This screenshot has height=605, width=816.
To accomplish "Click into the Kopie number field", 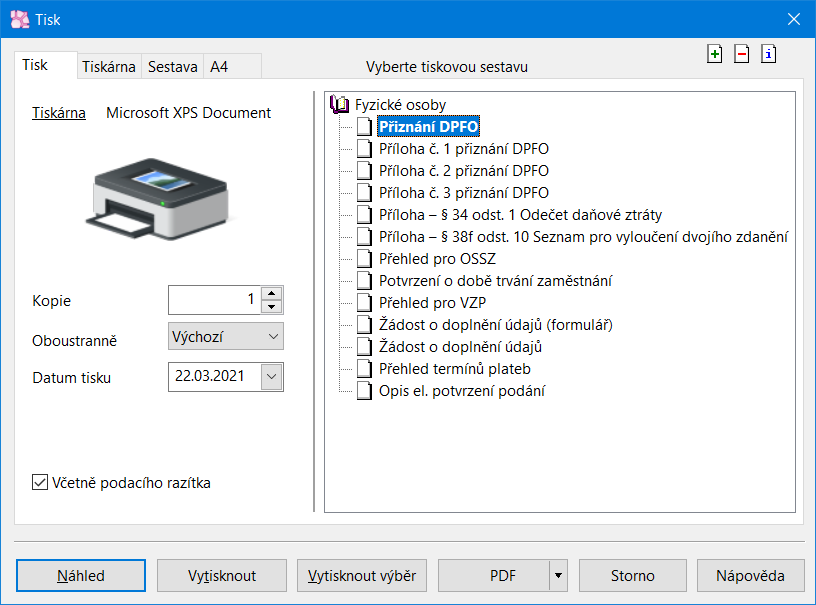I will 214,300.
